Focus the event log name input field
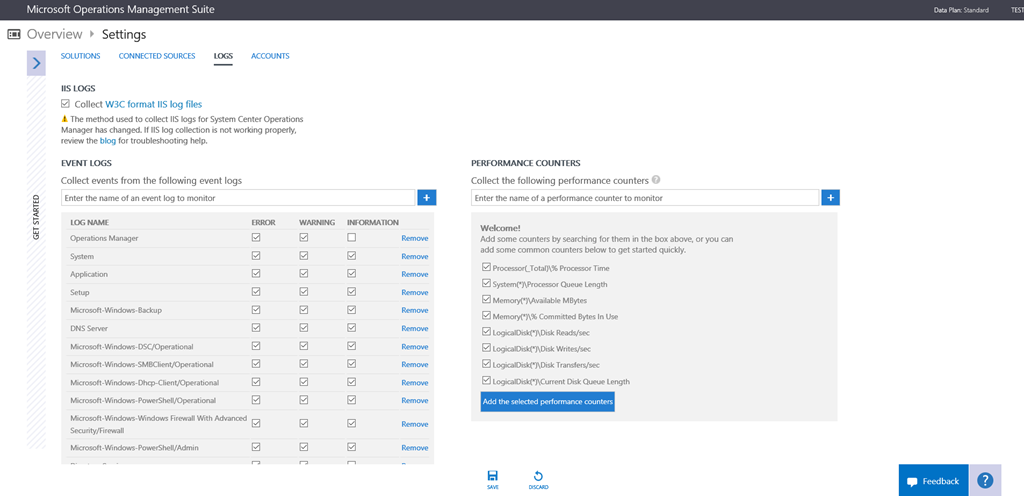The image size is (1024, 496). [238, 198]
